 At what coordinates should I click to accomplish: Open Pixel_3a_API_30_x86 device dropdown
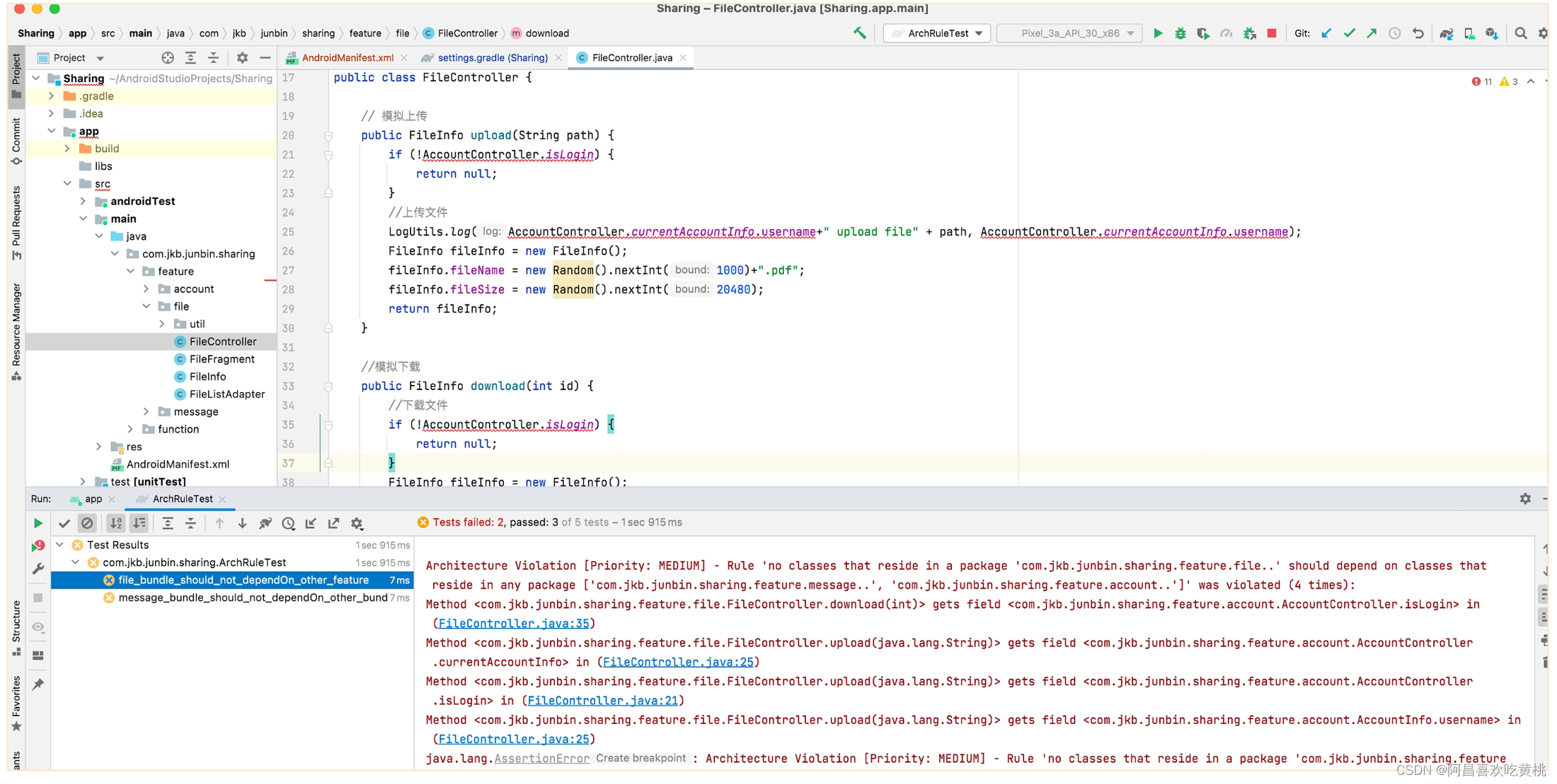pyautogui.click(x=1070, y=33)
